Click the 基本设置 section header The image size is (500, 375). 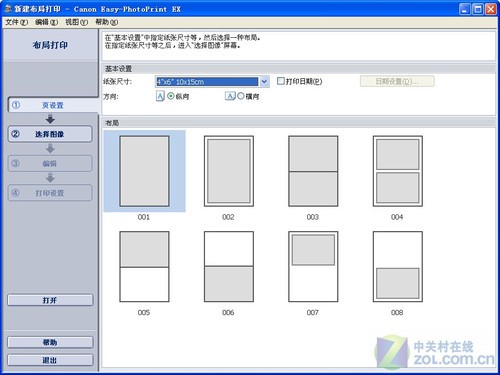(x=118, y=69)
